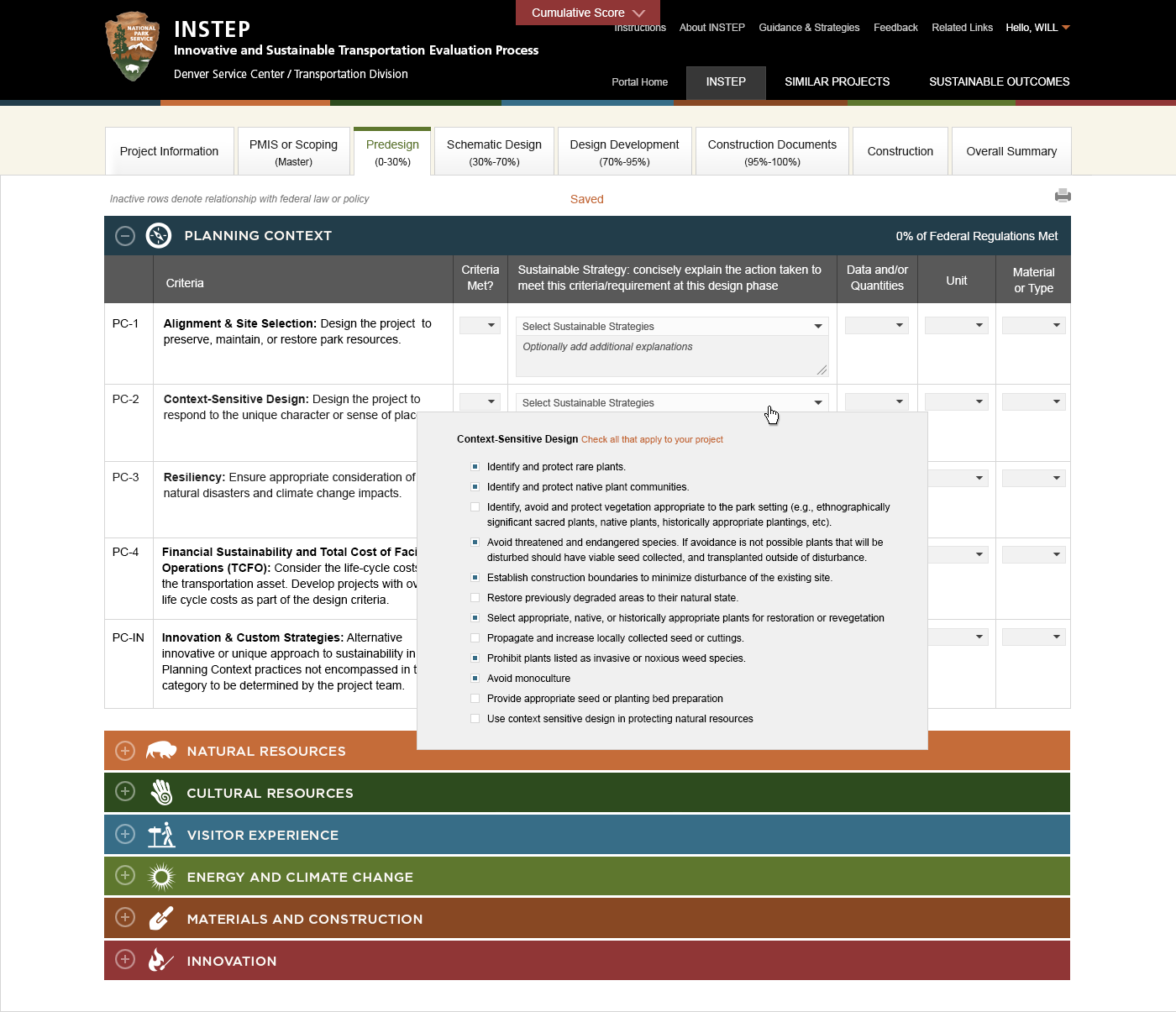Open the Guidance & Strategies page
The height and width of the screenshot is (1012, 1176).
click(809, 27)
